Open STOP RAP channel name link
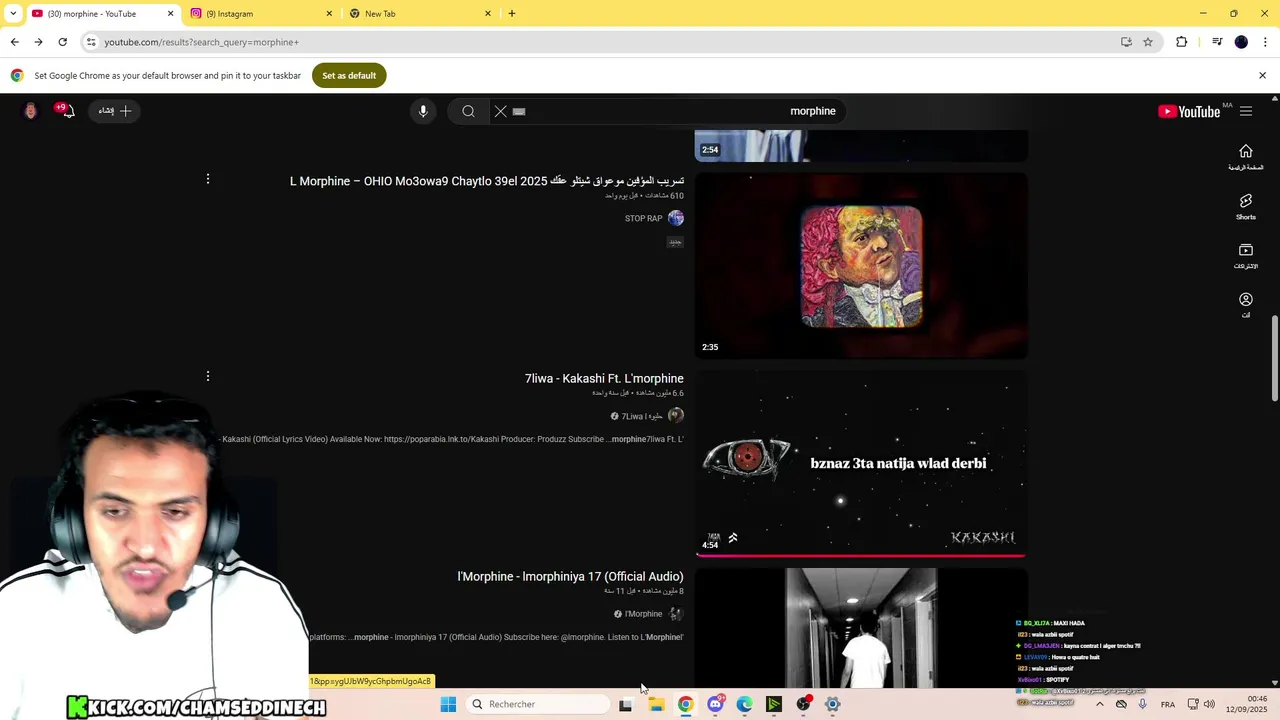The height and width of the screenshot is (720, 1280). coord(644,218)
